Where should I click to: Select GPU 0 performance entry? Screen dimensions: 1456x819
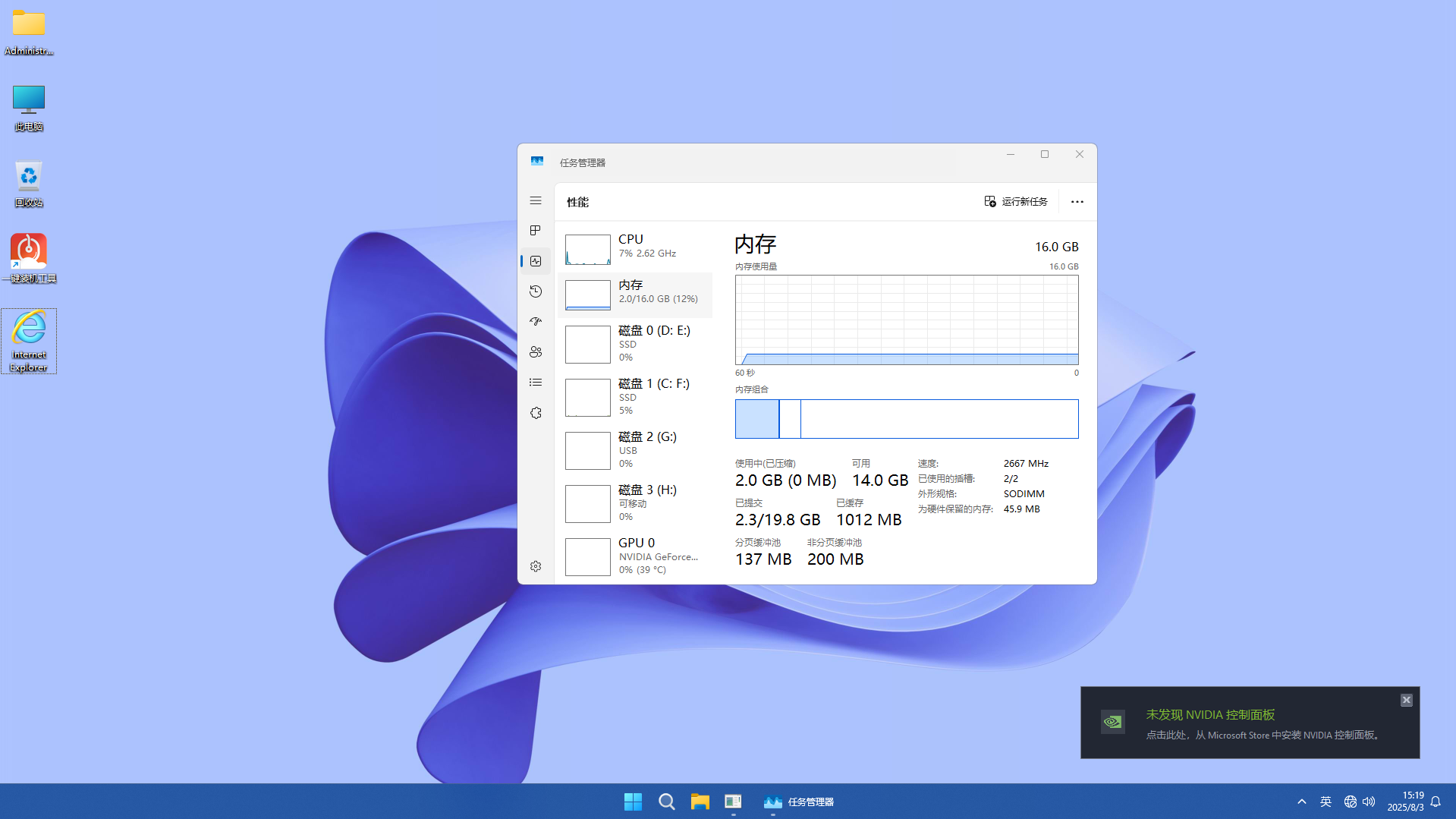click(x=635, y=556)
